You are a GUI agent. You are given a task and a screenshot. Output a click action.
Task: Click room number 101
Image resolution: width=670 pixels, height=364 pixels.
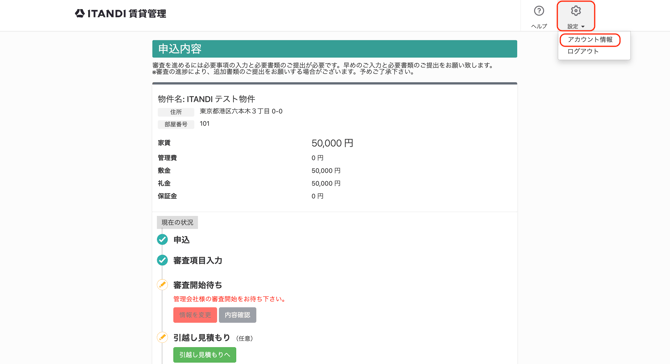click(205, 123)
